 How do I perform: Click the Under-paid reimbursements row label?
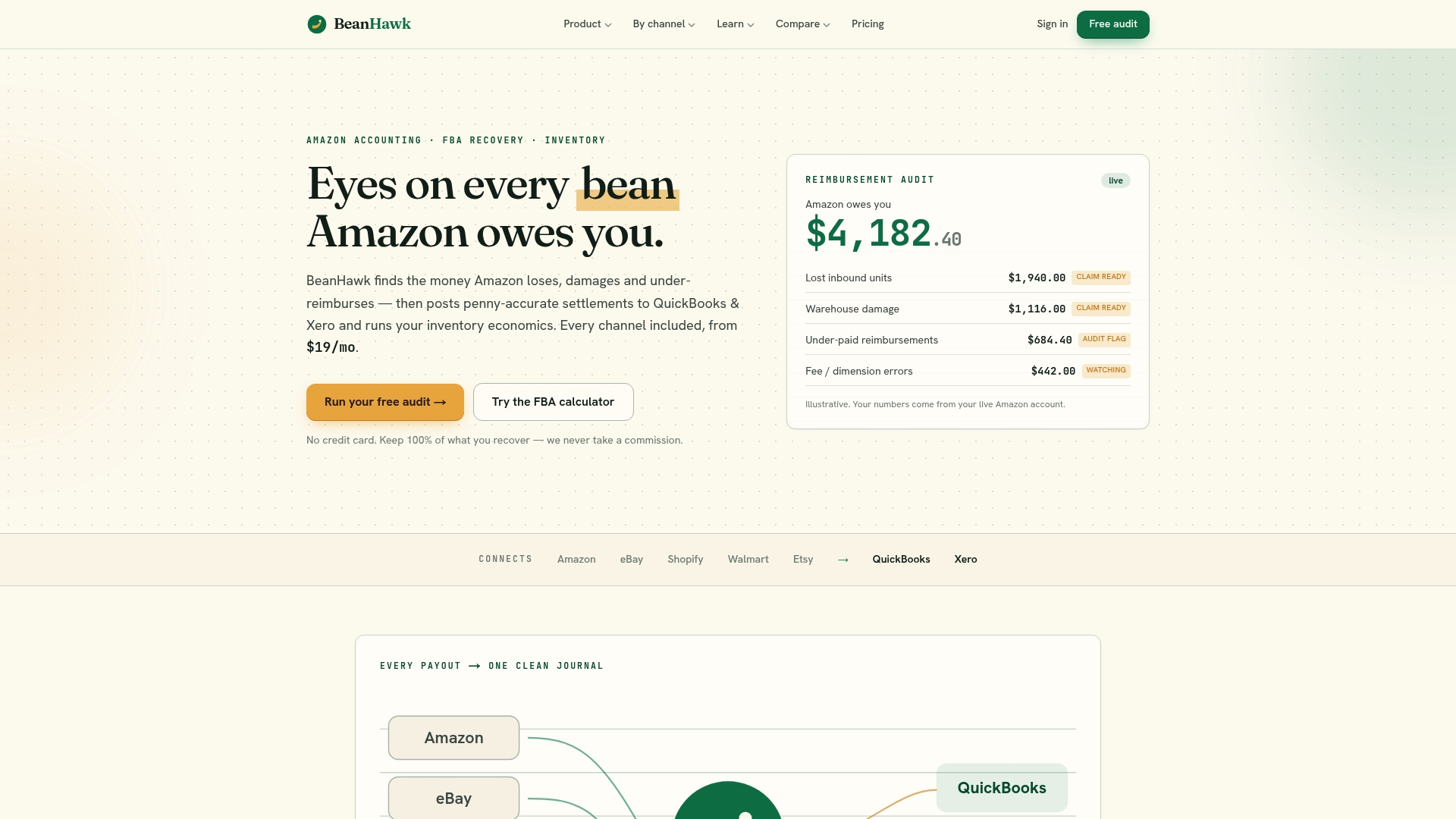coord(871,340)
